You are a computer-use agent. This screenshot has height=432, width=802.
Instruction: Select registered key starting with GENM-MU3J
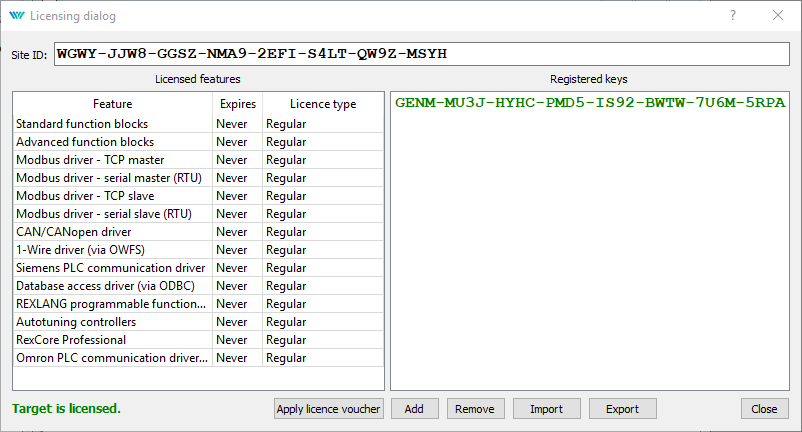click(590, 103)
